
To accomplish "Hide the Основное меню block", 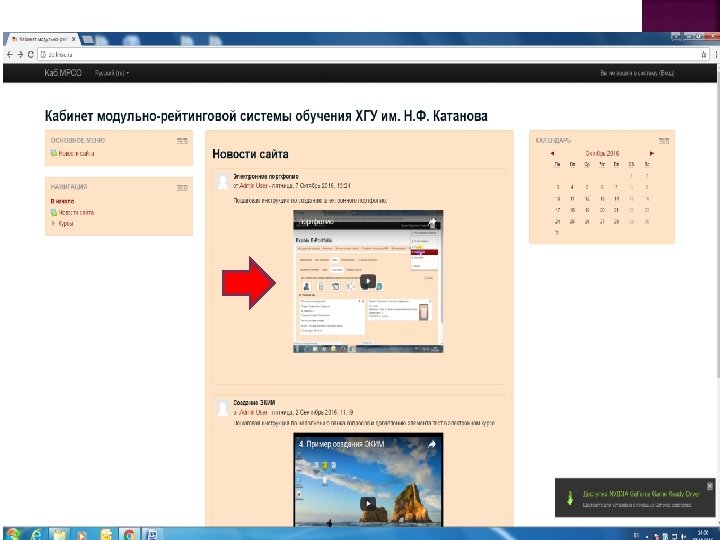I will [179, 141].
